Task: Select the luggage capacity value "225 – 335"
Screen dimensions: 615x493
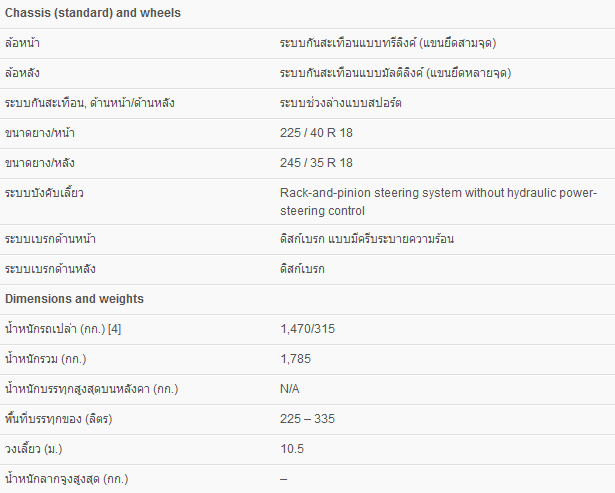Action: click(x=306, y=418)
